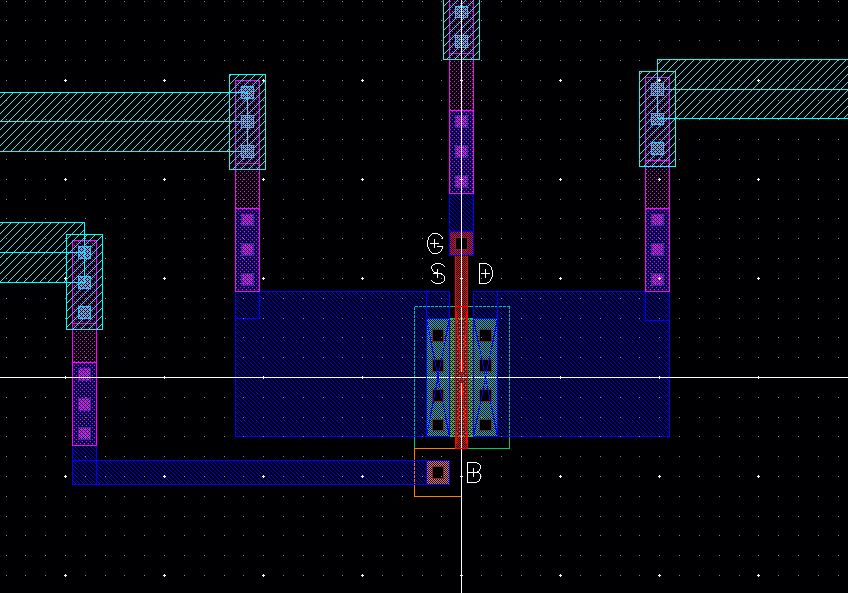Click the bottommost drain contact in transistor

[x=485, y=425]
